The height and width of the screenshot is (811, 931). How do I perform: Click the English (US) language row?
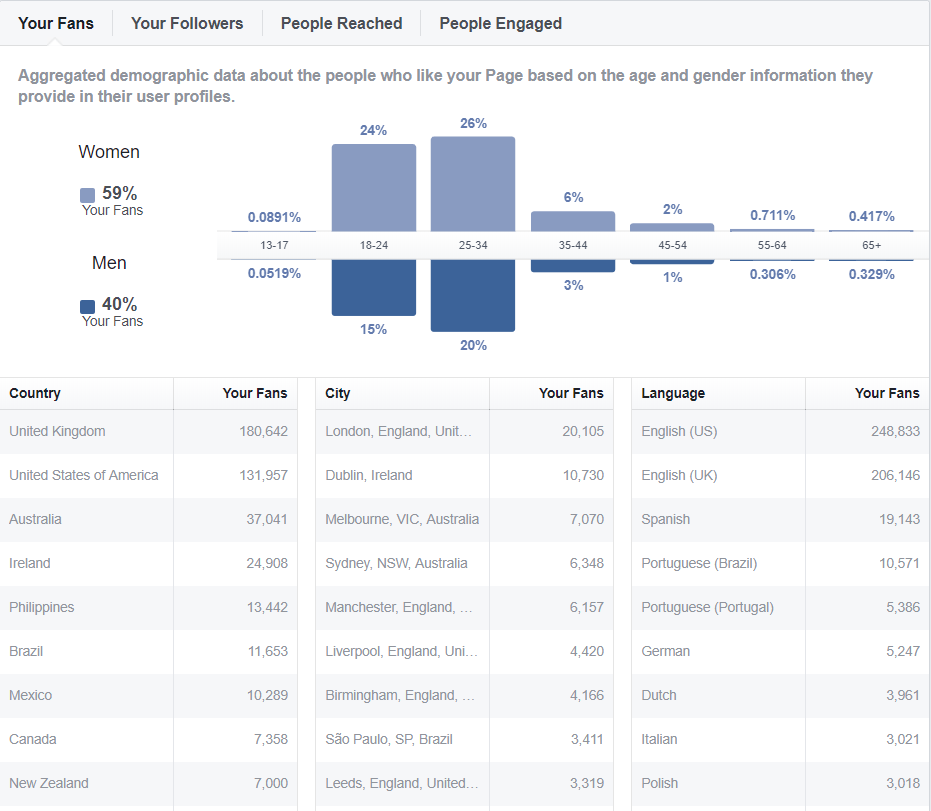click(x=780, y=431)
